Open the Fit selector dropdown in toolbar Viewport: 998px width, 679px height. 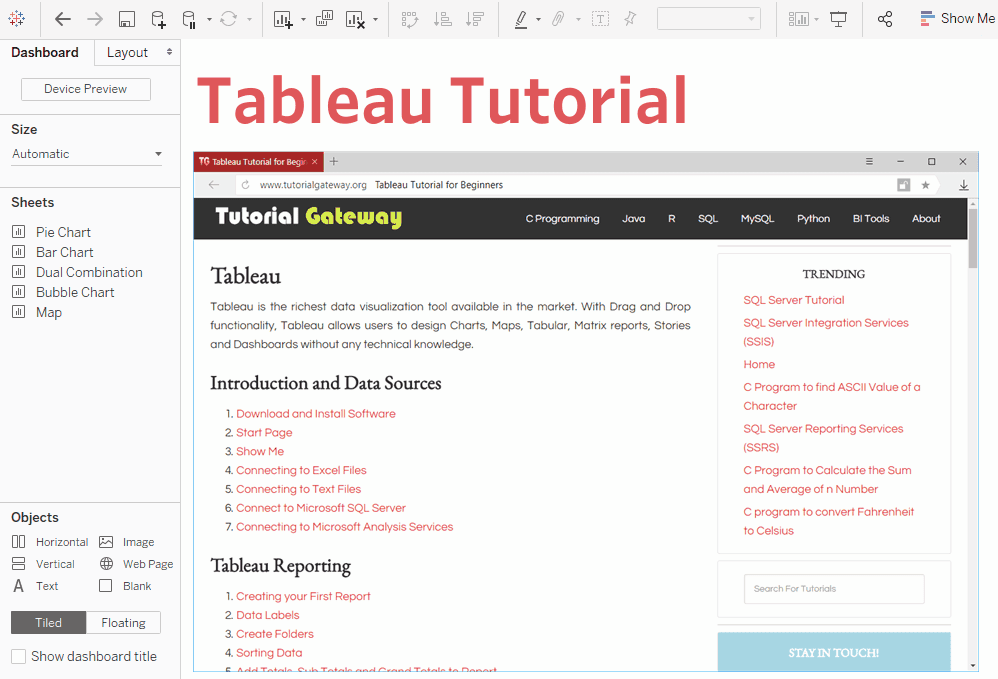(x=708, y=19)
